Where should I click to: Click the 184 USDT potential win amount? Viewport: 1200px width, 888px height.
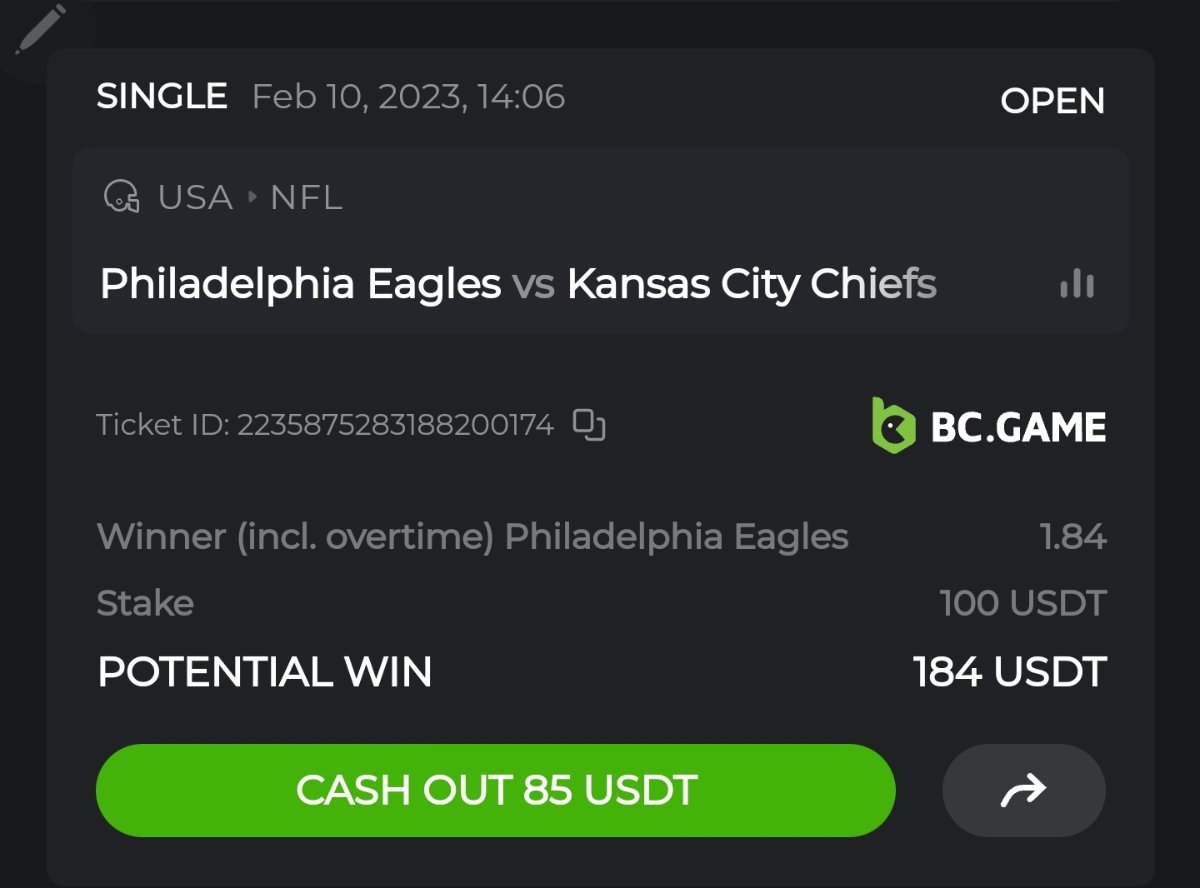[x=1010, y=672]
